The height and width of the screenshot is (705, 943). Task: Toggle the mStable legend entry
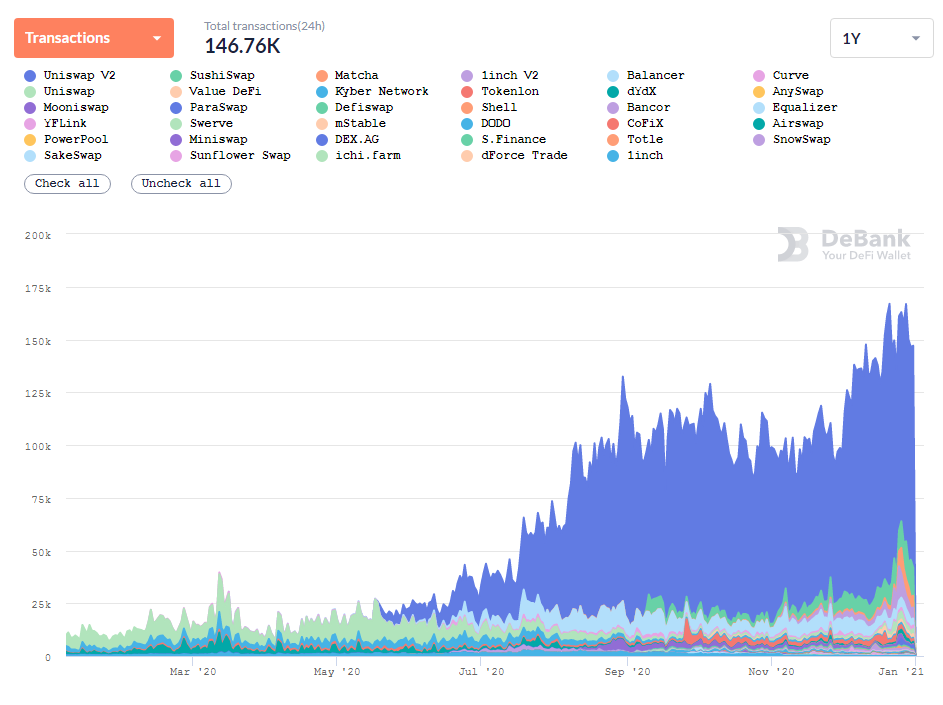pos(351,123)
